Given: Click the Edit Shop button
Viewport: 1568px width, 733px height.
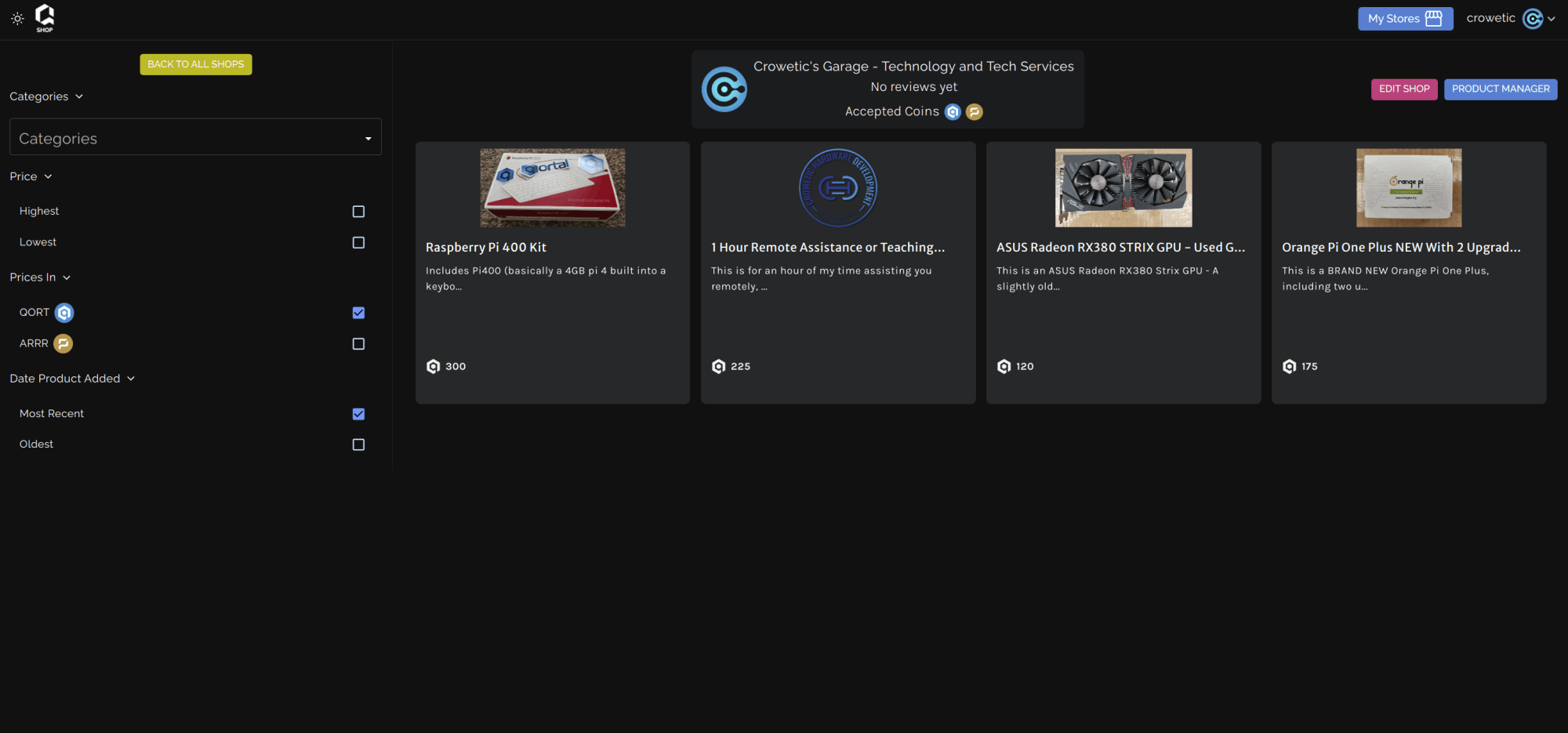Looking at the screenshot, I should click(1403, 89).
